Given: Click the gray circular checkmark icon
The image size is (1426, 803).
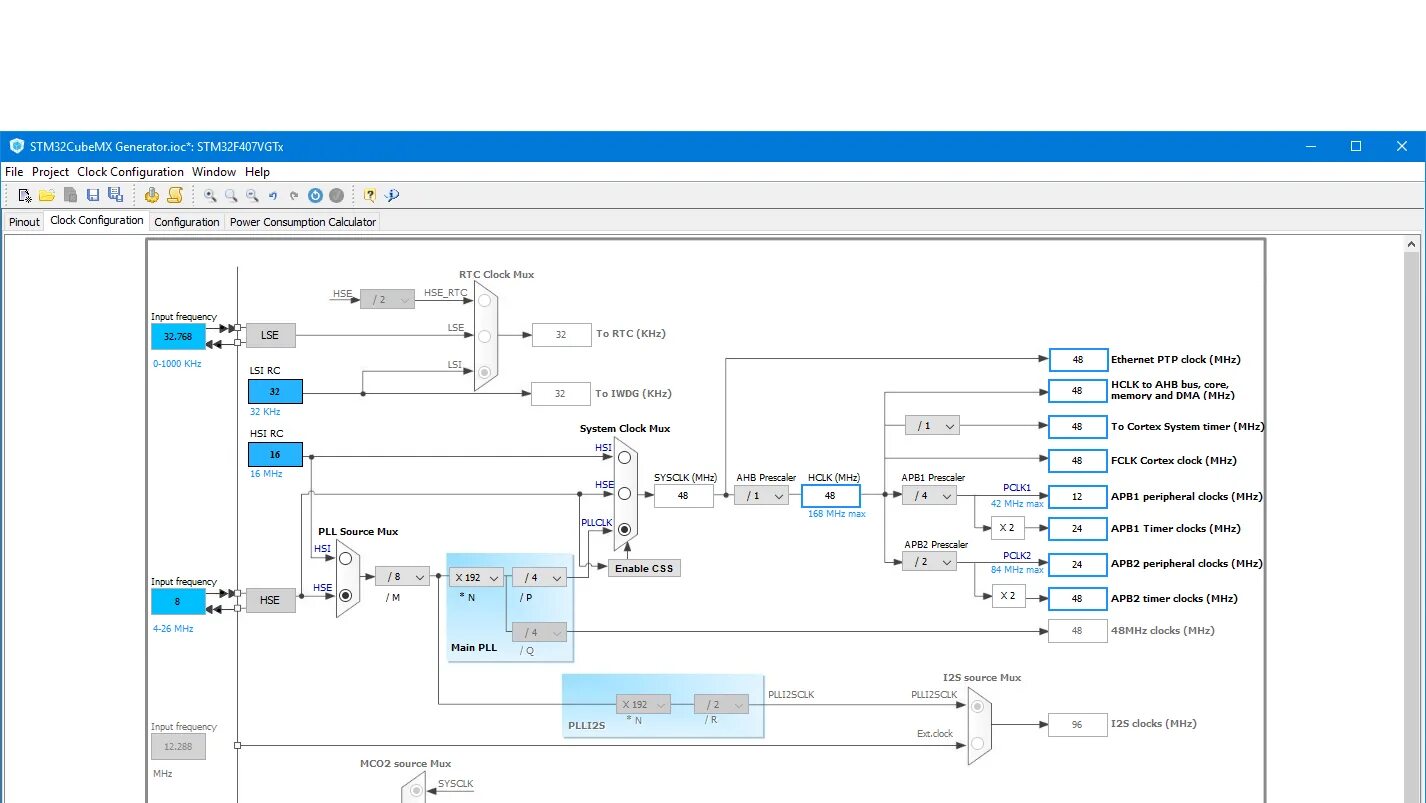Looking at the screenshot, I should [337, 196].
